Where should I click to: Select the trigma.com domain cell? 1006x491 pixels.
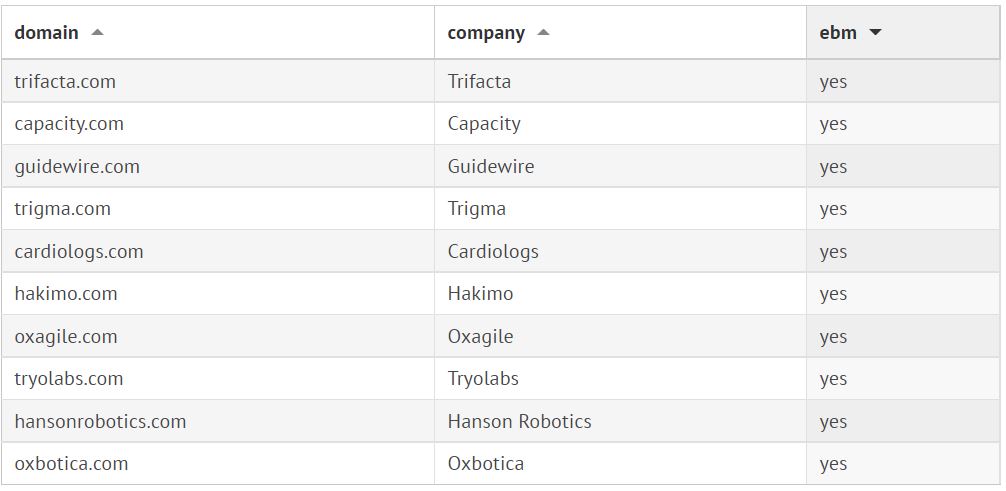[62, 209]
